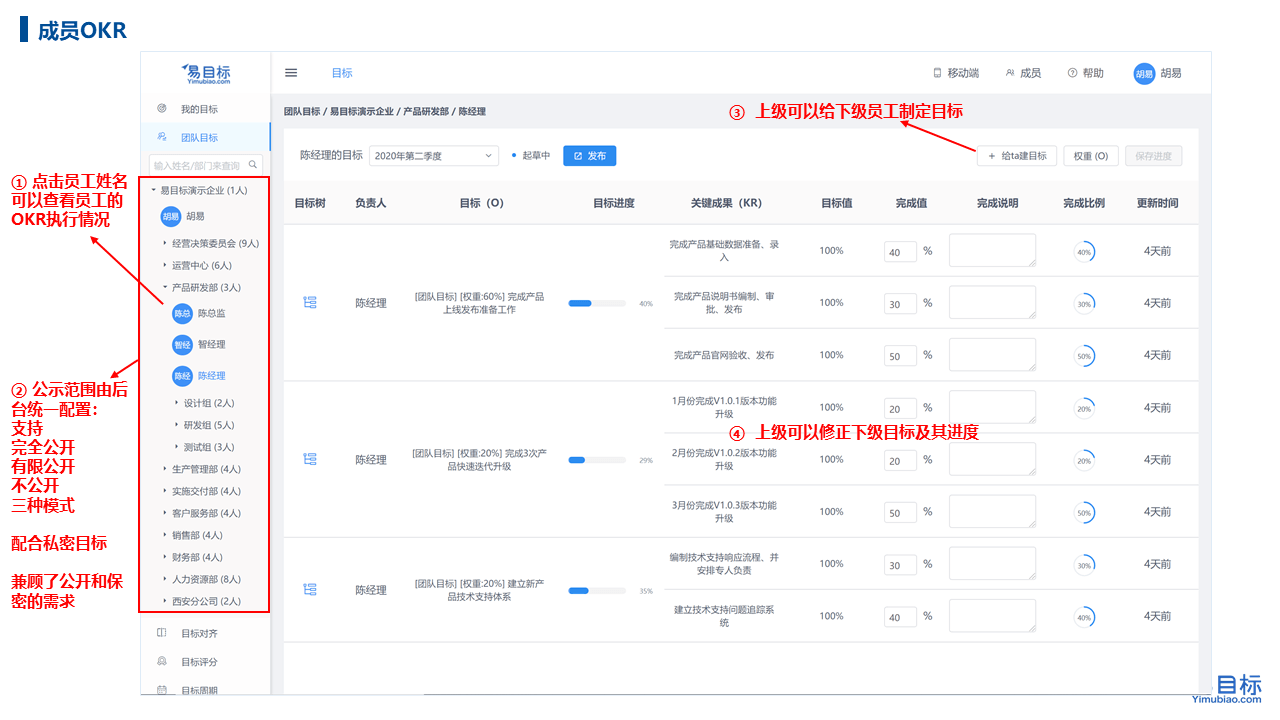Collapse 产品研发部 (3人) department
This screenshot has width=1280, height=720.
pos(165,287)
